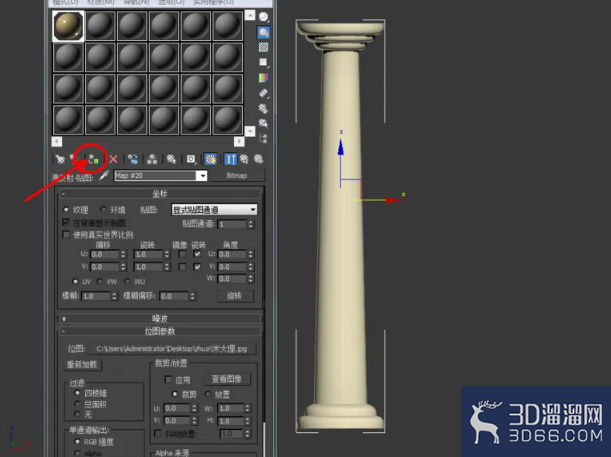Image resolution: width=611 pixels, height=457 pixels.
Task: Click the U offset spinner arrows
Action: [x=123, y=254]
